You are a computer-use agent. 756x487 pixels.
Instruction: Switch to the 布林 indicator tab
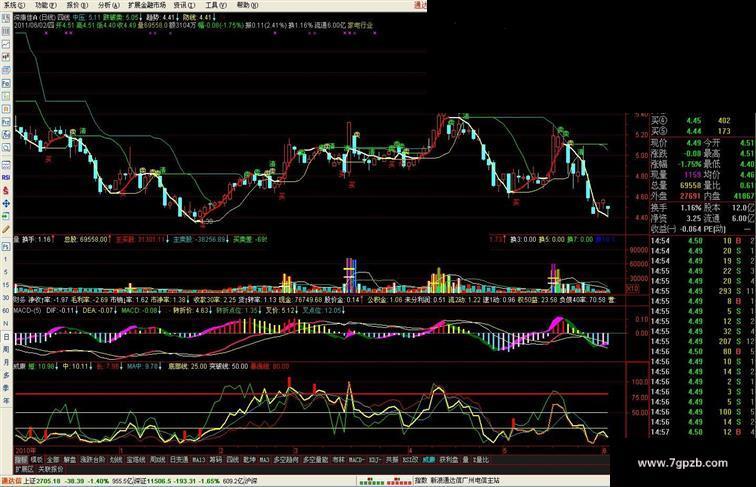337,460
